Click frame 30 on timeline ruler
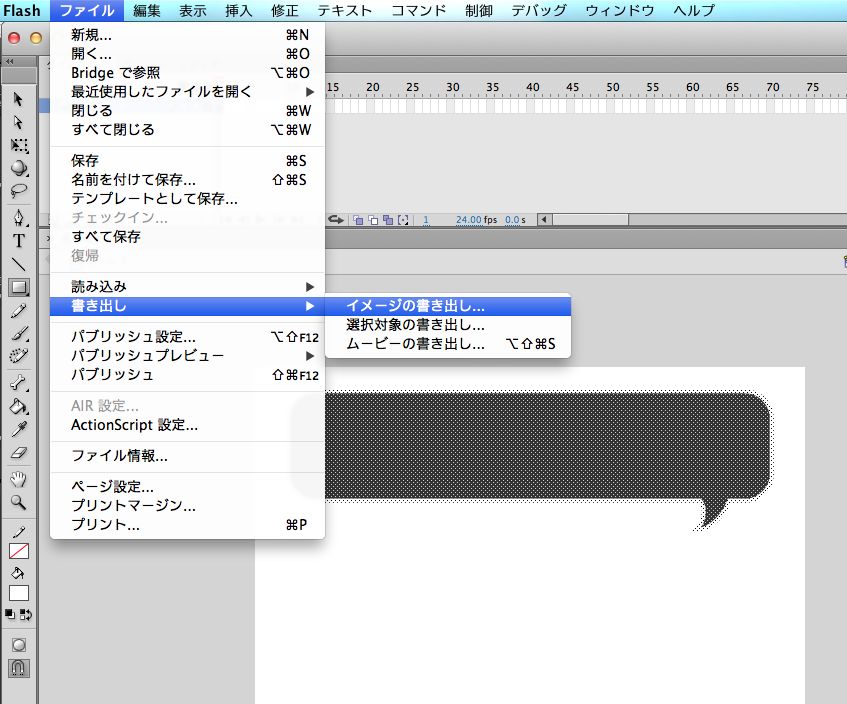This screenshot has height=704, width=847. pyautogui.click(x=453, y=88)
